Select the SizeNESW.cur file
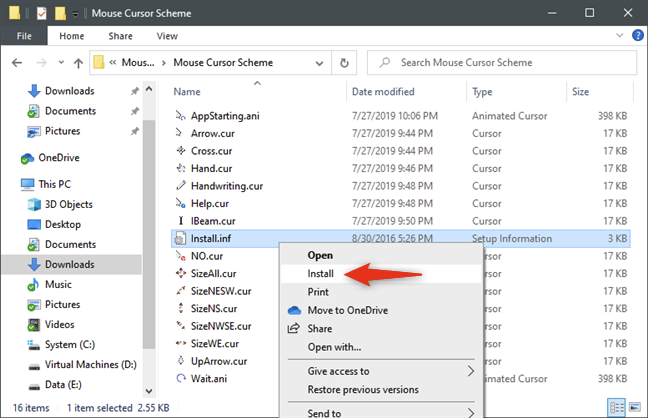 221,291
